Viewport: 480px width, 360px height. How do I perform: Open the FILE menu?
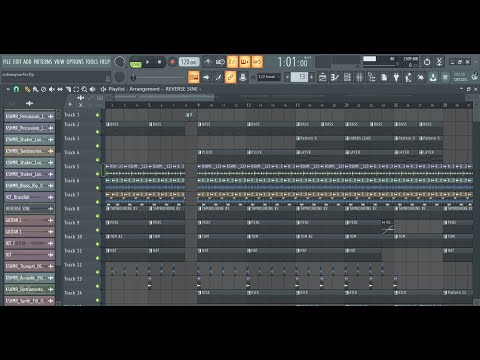point(7,62)
